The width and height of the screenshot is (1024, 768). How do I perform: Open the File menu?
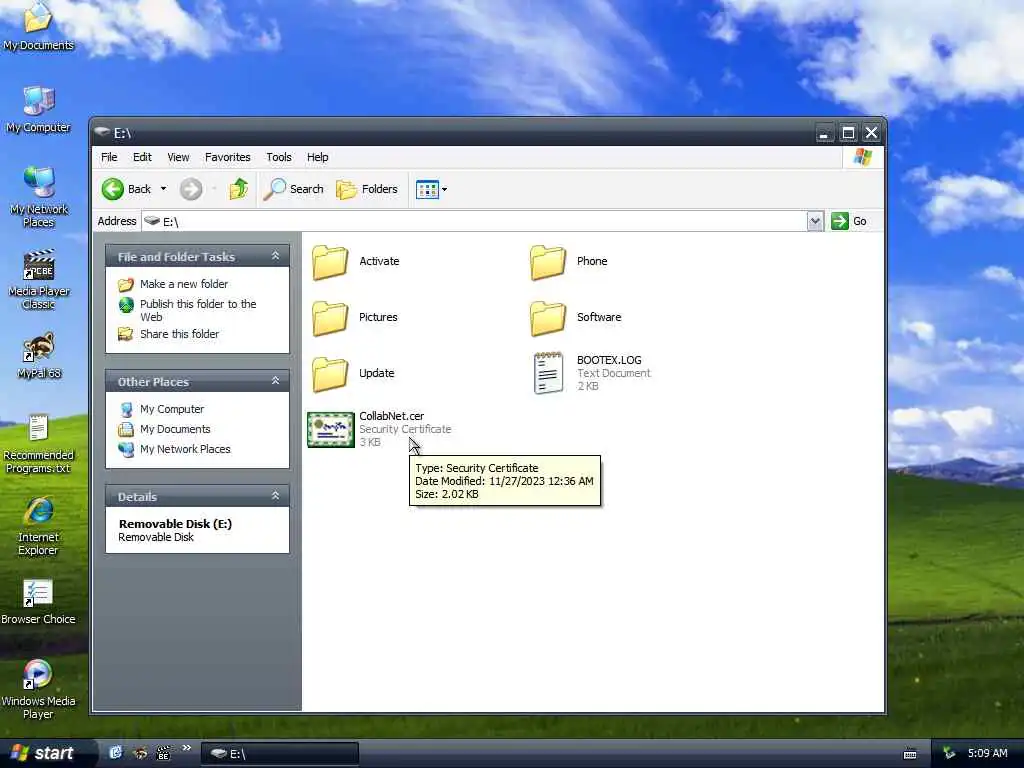(x=109, y=157)
